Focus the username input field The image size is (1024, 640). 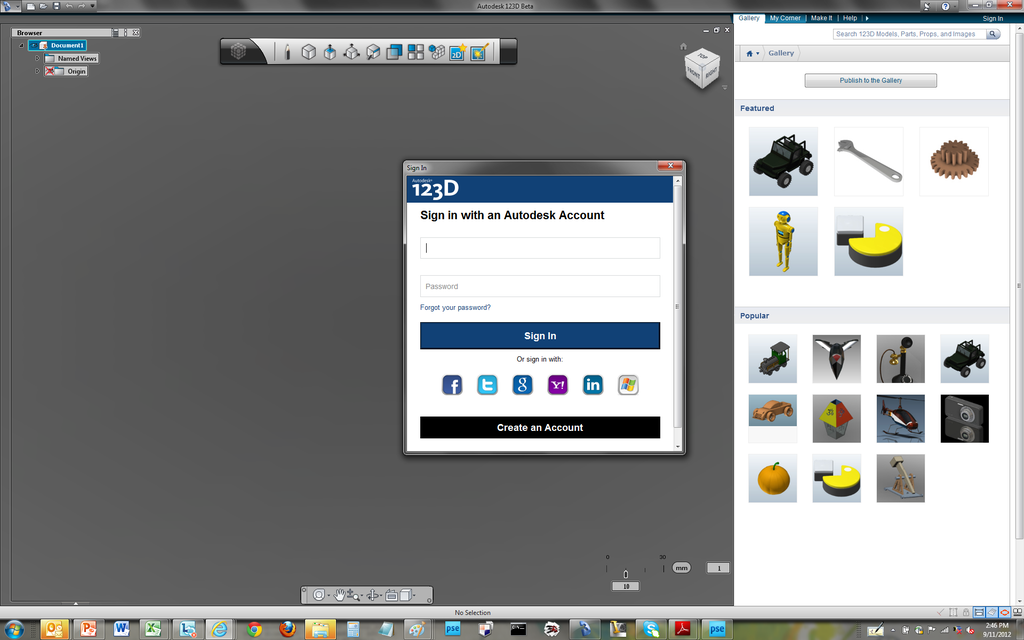(x=540, y=248)
